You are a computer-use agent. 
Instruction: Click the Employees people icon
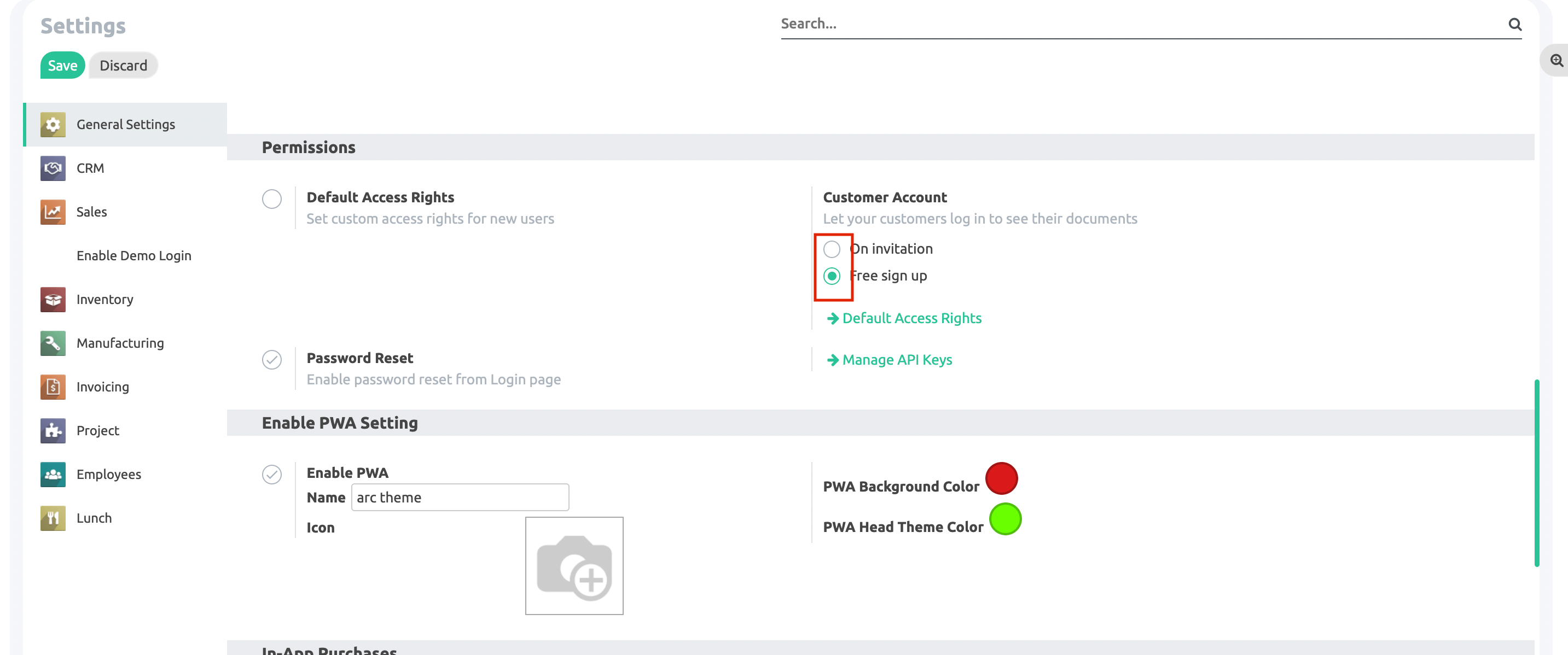tap(53, 475)
